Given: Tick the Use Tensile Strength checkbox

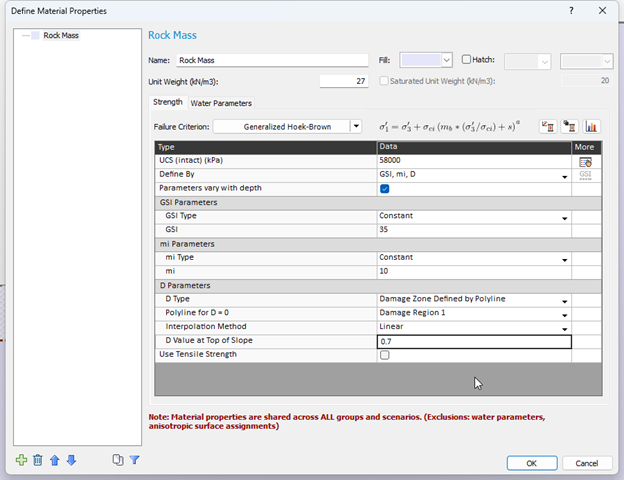Looking at the screenshot, I should 385,355.
